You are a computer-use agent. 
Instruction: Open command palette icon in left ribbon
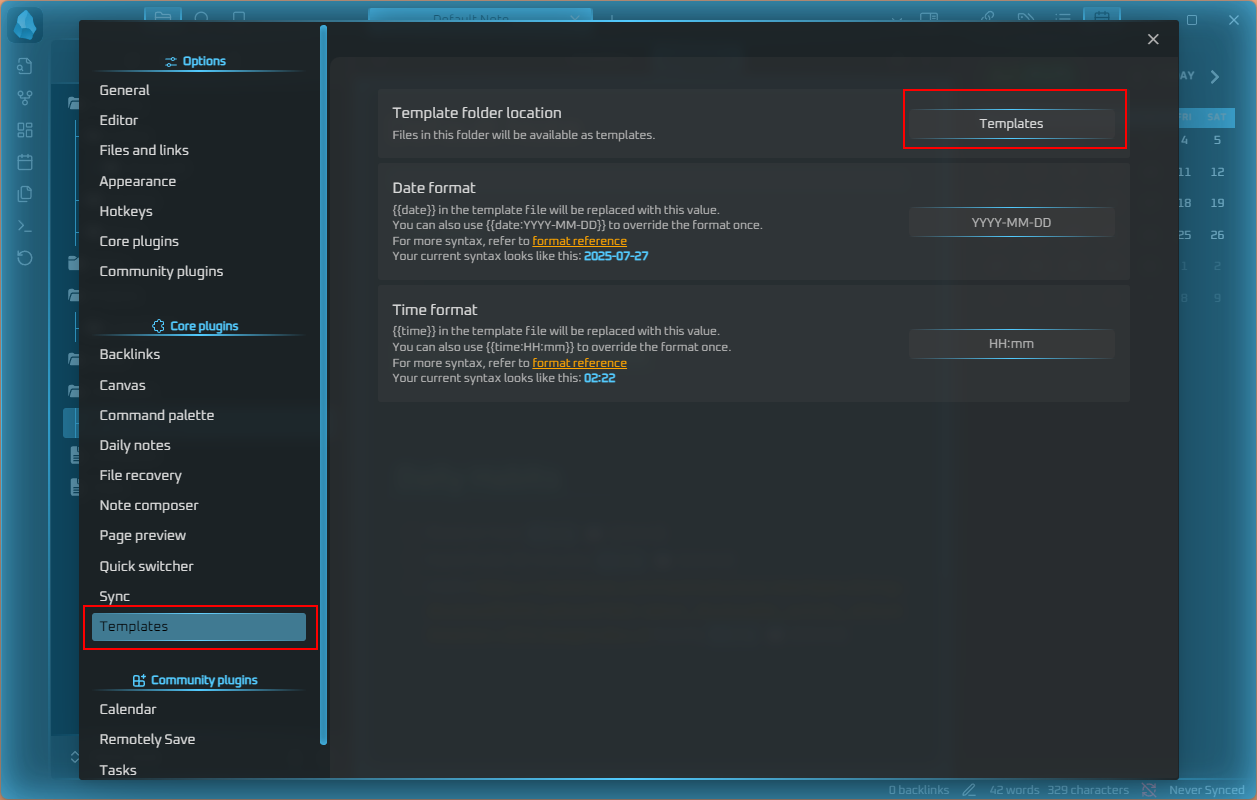click(26, 226)
